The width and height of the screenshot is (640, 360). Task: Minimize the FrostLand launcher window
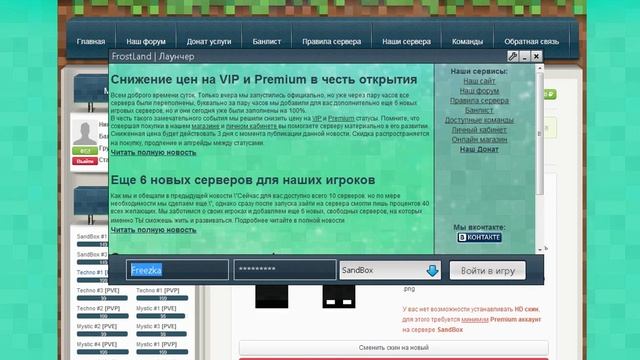[x=524, y=56]
